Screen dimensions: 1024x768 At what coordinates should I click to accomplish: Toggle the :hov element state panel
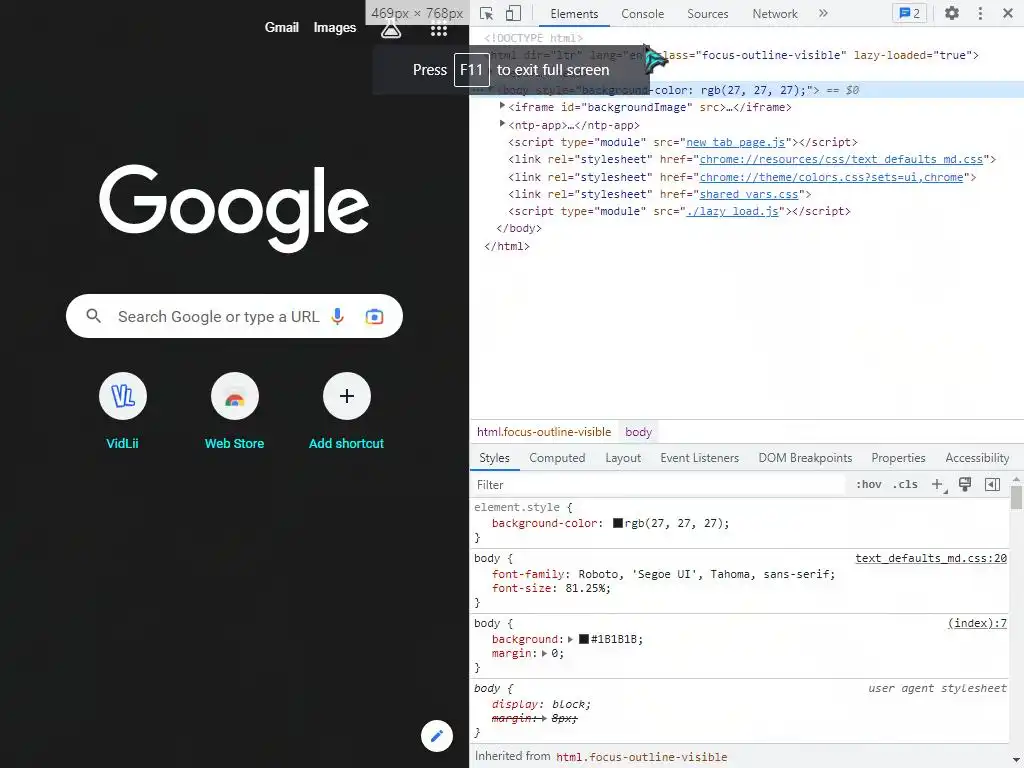869,485
